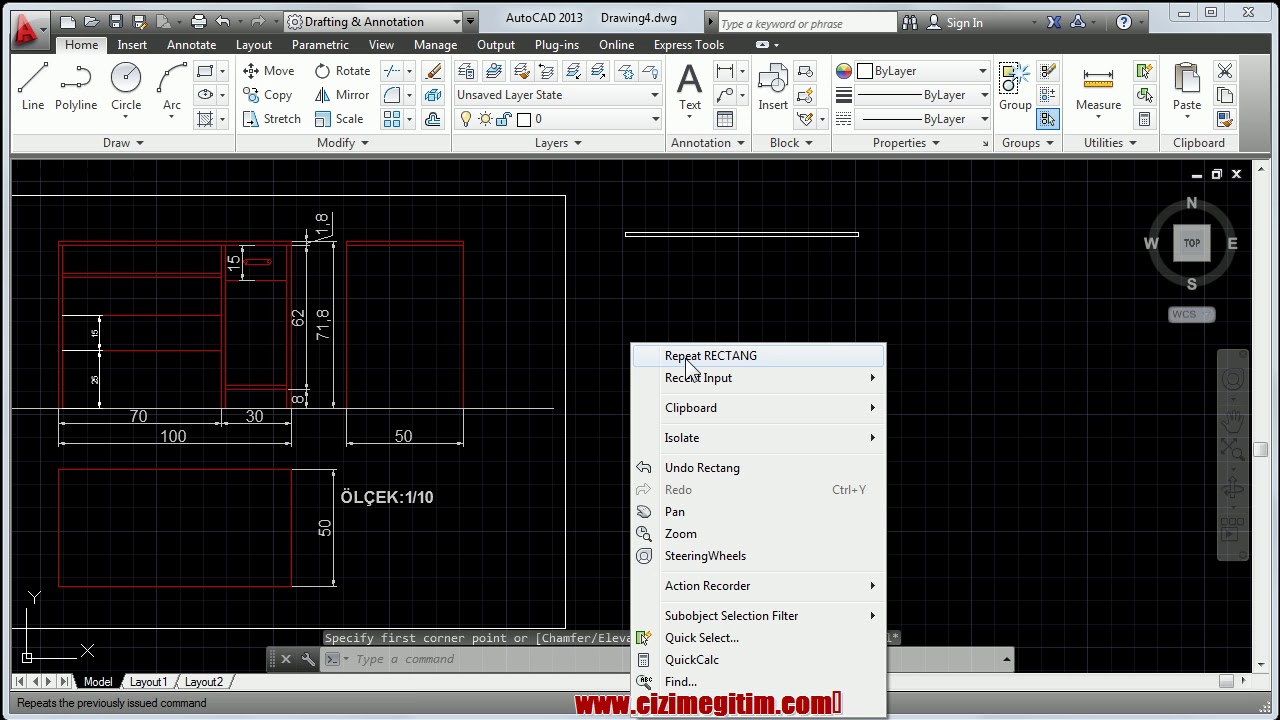This screenshot has height=720, width=1280.
Task: Click the Mirror button
Action: coord(342,95)
